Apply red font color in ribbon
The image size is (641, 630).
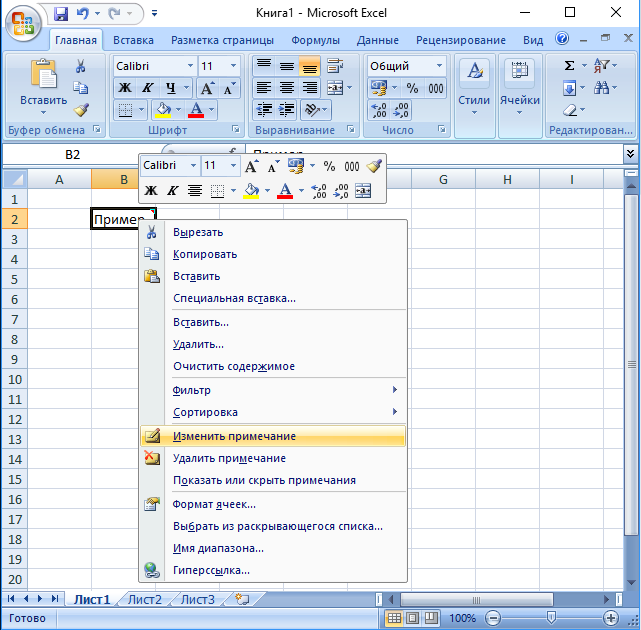pos(196,110)
